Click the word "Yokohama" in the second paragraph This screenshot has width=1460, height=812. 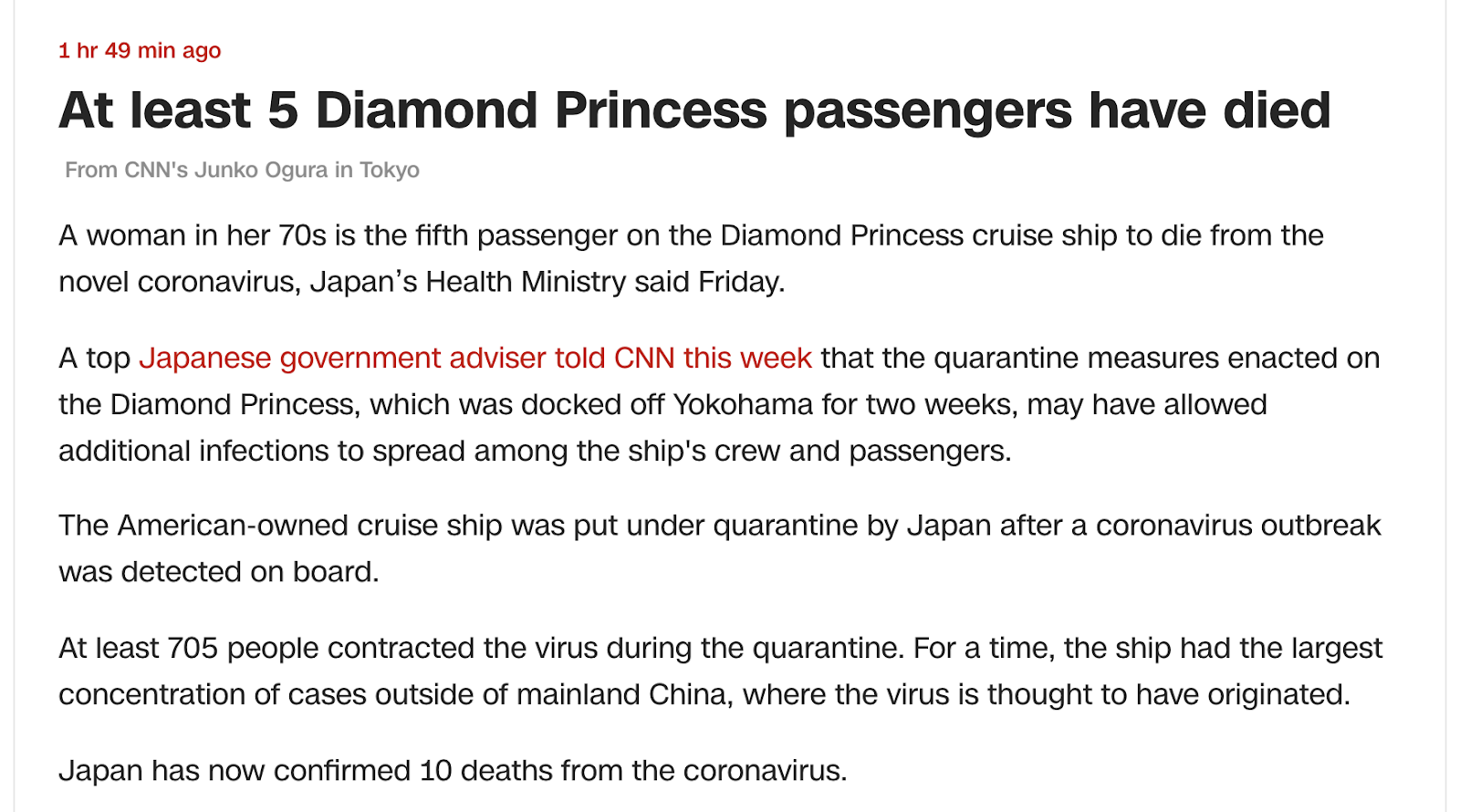743,404
